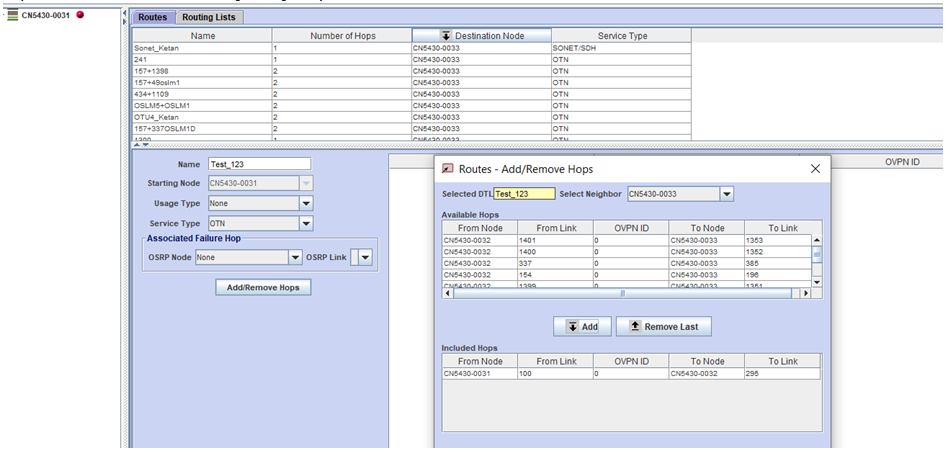Switch to the Routes tab
The width and height of the screenshot is (949, 453).
(x=153, y=17)
